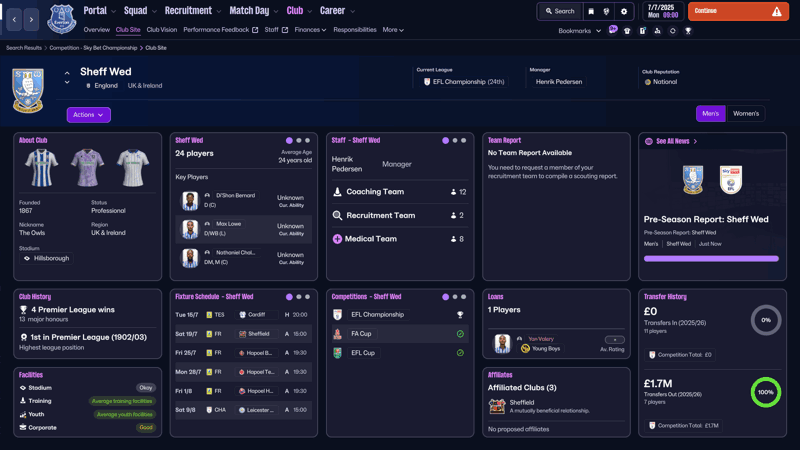Click the EFL Championship trophy icon in Competitions
Viewport: 800px width, 450px height.
tap(460, 315)
